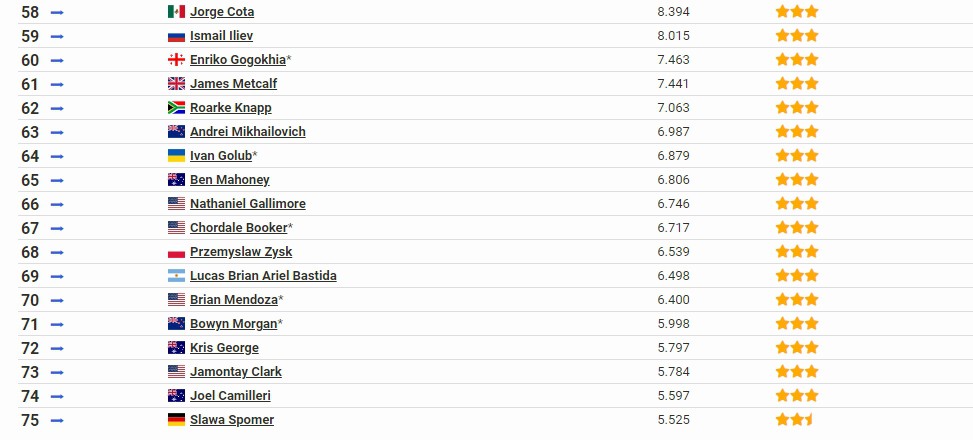This screenshot has height=440, width=973.
Task: Click the Ukraine flag next to Ivan Golub
Action: pos(176,156)
